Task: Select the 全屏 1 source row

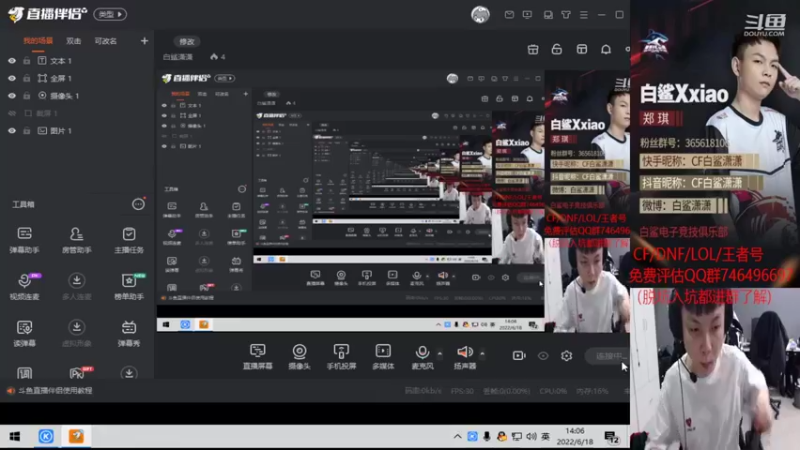Action: click(x=77, y=78)
